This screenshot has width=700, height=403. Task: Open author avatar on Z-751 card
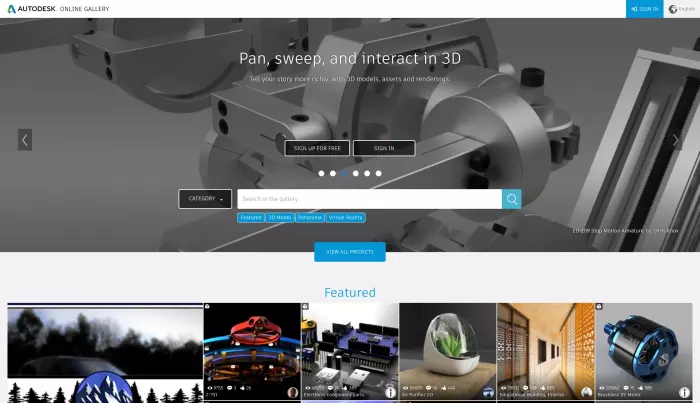[293, 392]
